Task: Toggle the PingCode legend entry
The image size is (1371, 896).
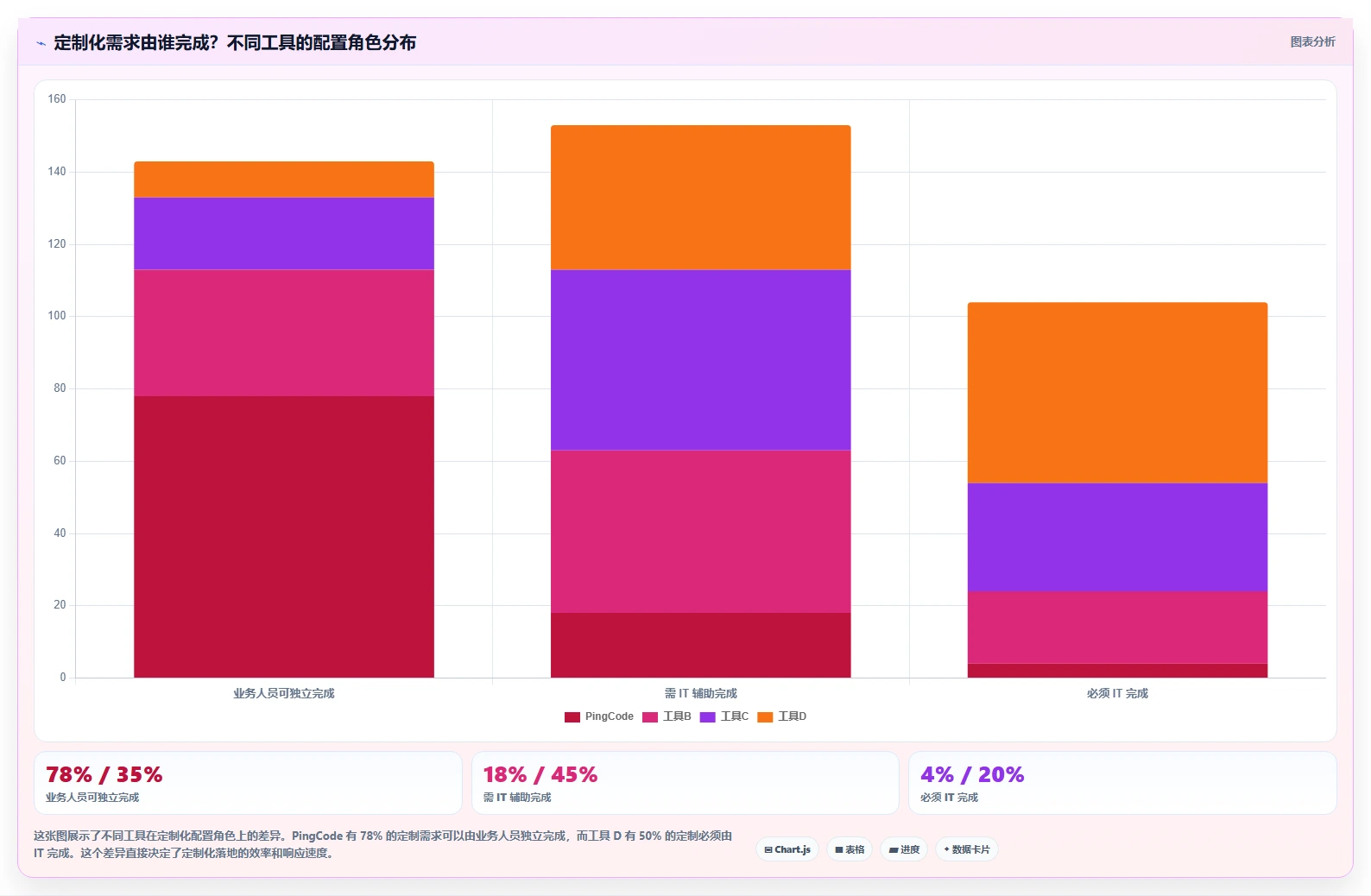Action: coord(599,716)
